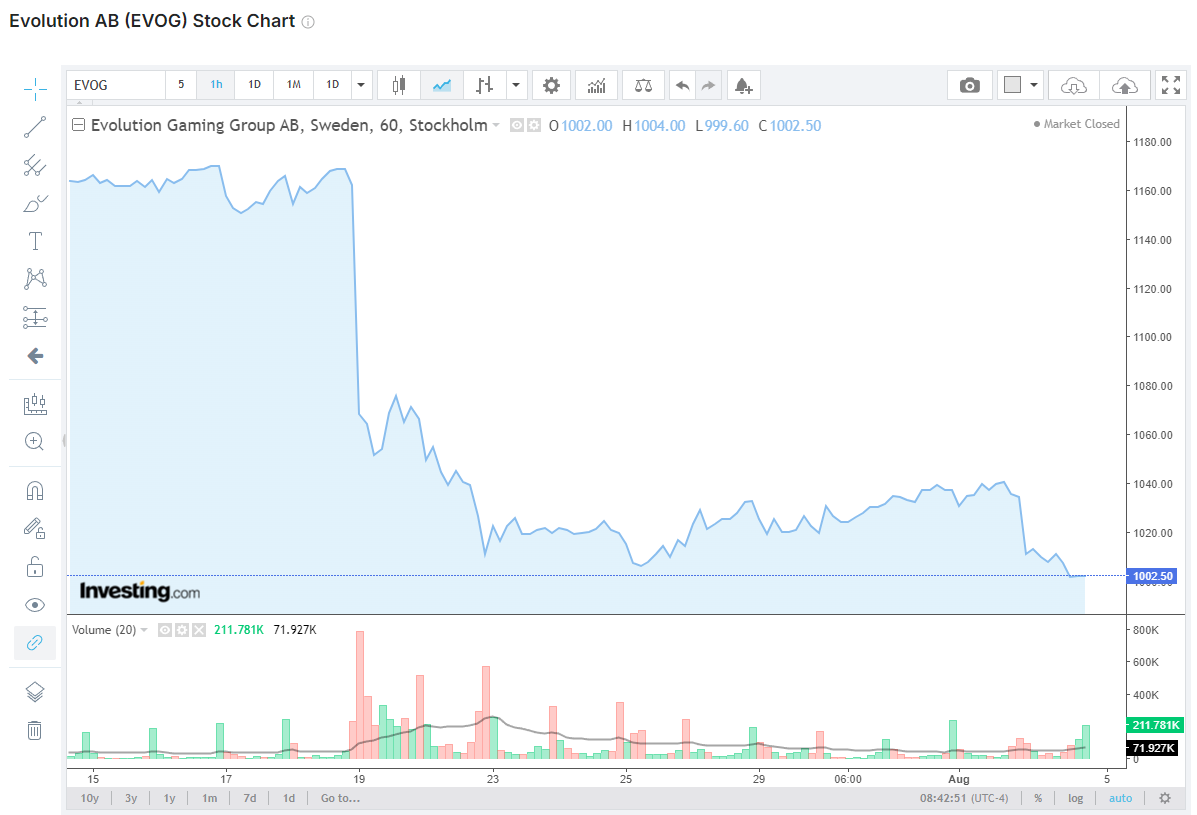Screen dimensions: 1197x815
Task: Remove the Volume indicator
Action: pos(199,630)
